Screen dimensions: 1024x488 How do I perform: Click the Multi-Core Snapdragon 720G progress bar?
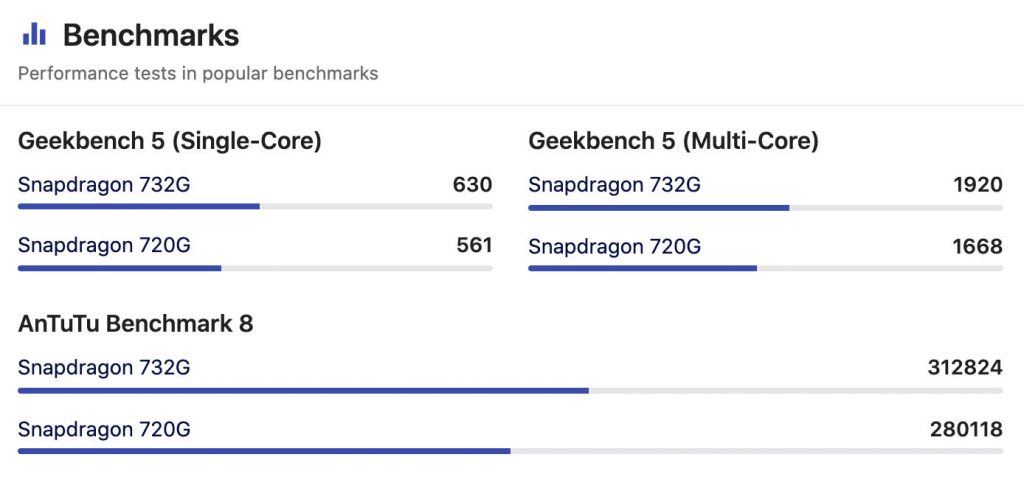pos(765,268)
